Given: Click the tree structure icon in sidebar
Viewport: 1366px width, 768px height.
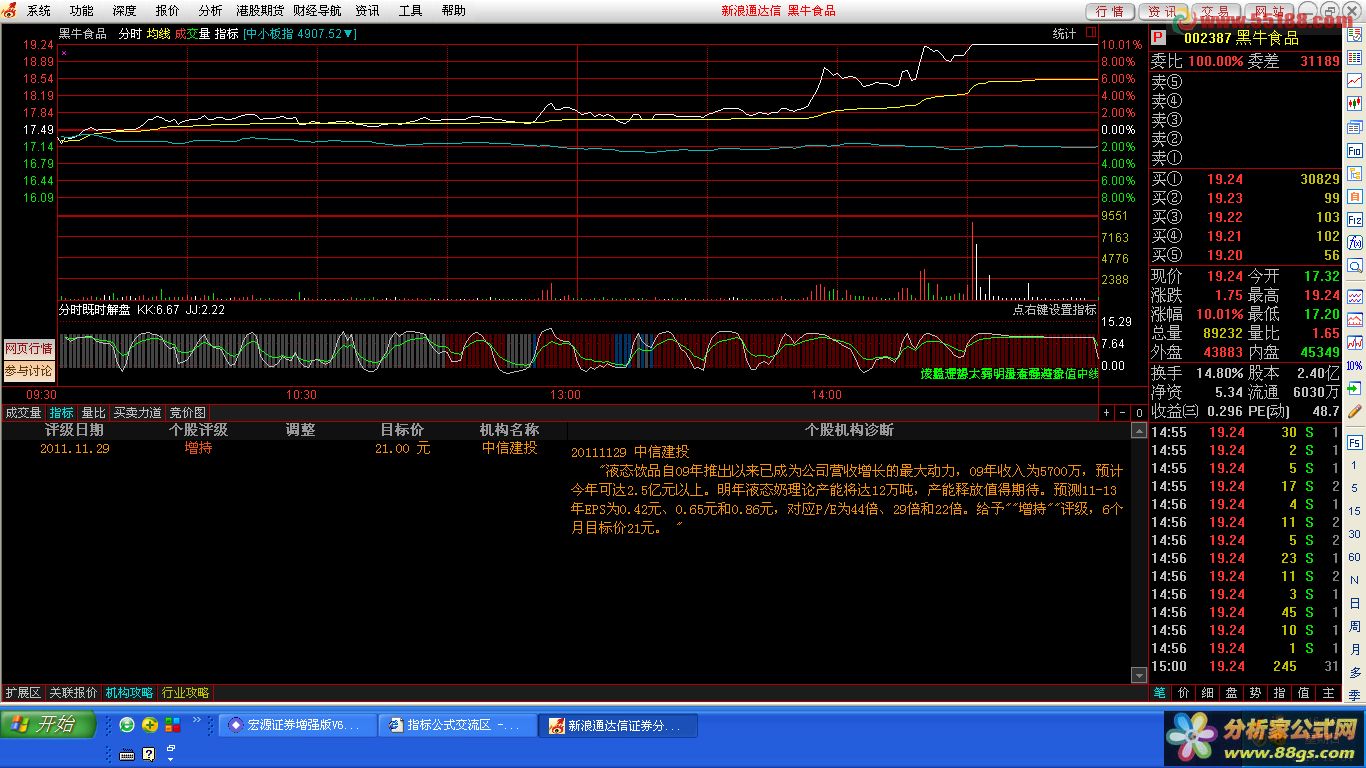Looking at the screenshot, I should (1354, 173).
